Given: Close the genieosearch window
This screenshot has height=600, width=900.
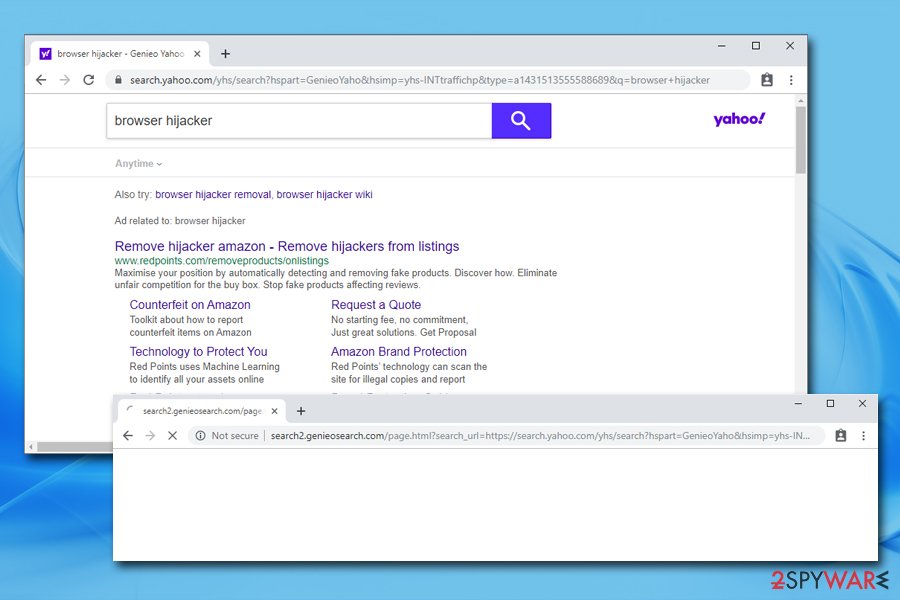Looking at the screenshot, I should point(862,404).
